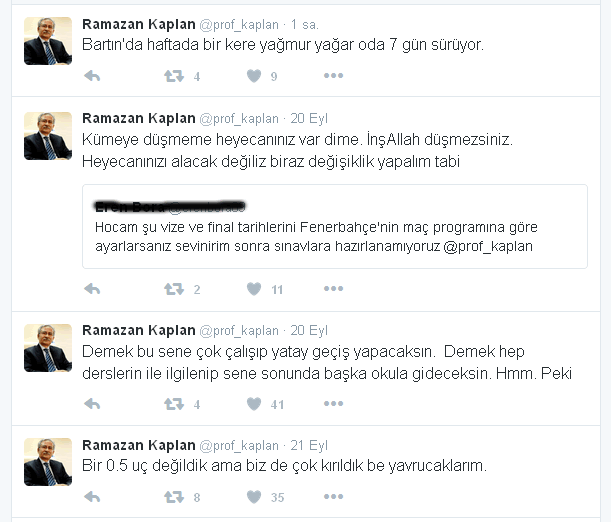
Task: Open more options on Kümeye düşmeme tweet
Action: 334,289
